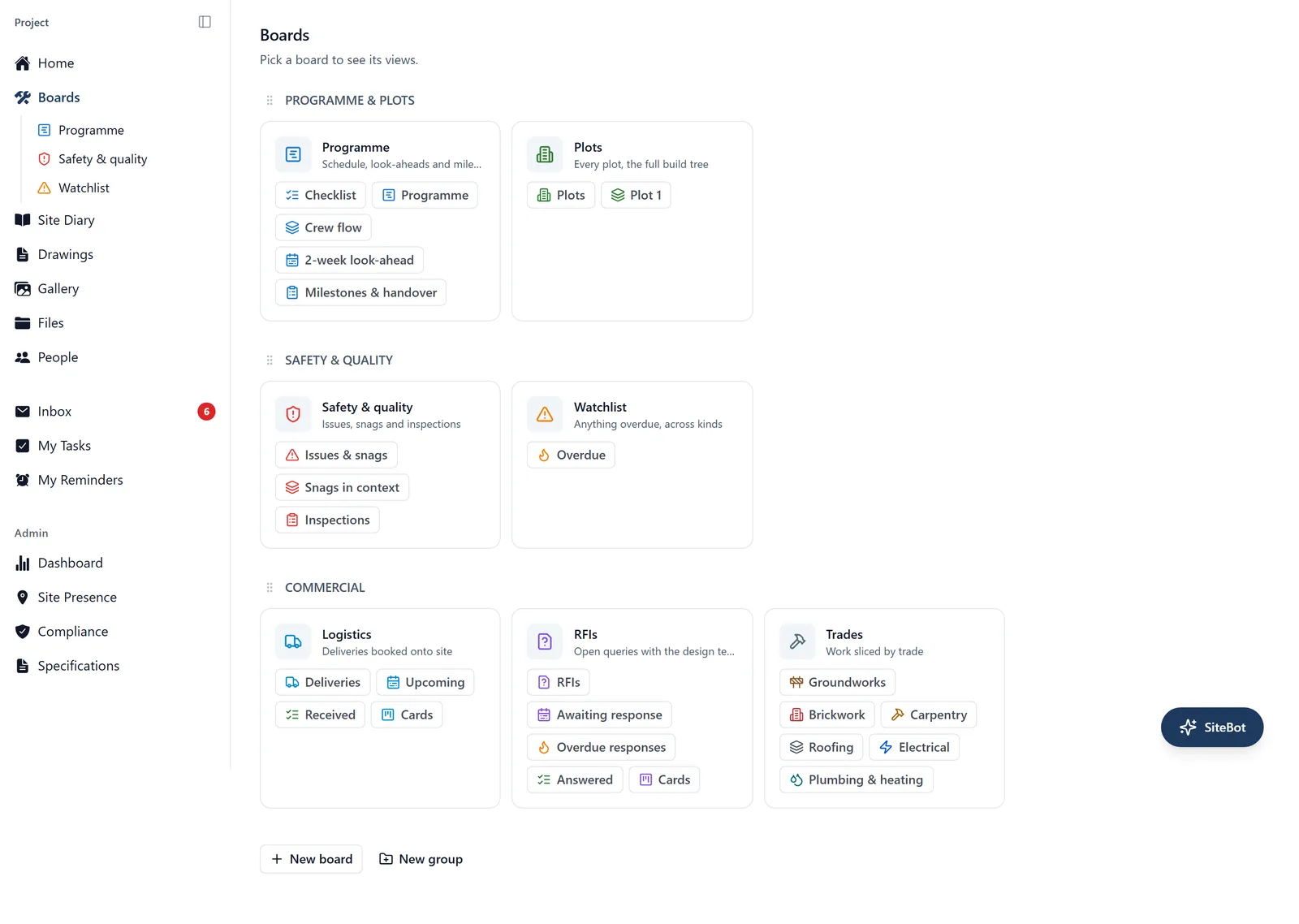Open Gallery from the sidebar
The image size is (1299, 924).
(x=114, y=288)
